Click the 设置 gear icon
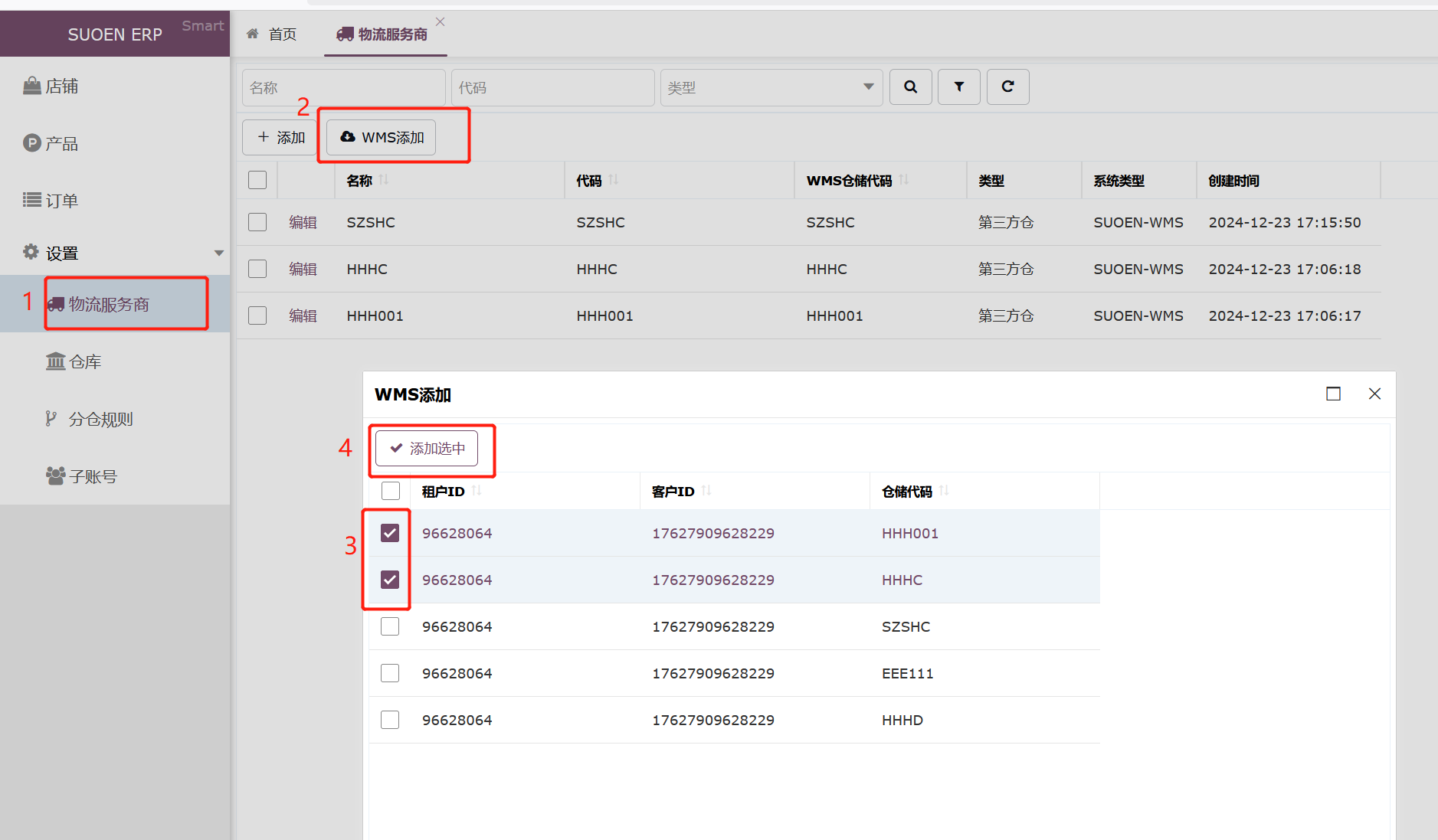 31,252
